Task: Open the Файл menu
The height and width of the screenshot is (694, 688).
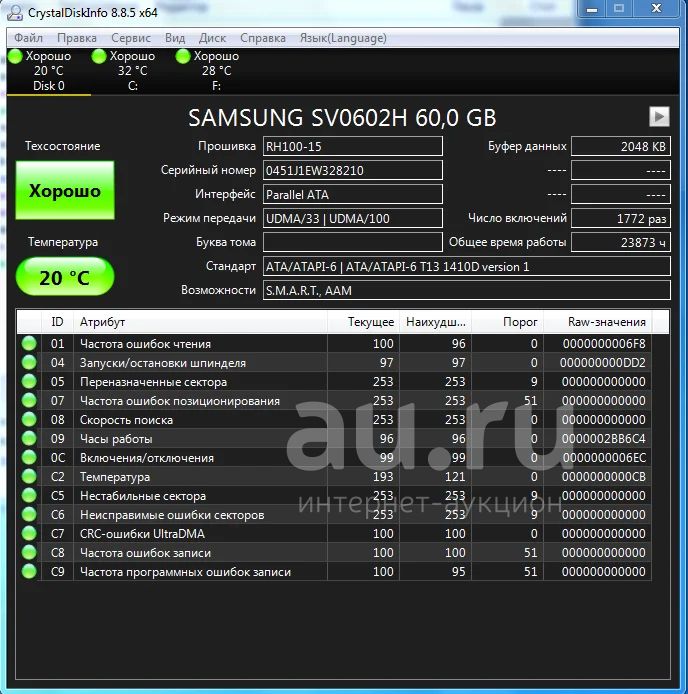Action: pos(28,38)
